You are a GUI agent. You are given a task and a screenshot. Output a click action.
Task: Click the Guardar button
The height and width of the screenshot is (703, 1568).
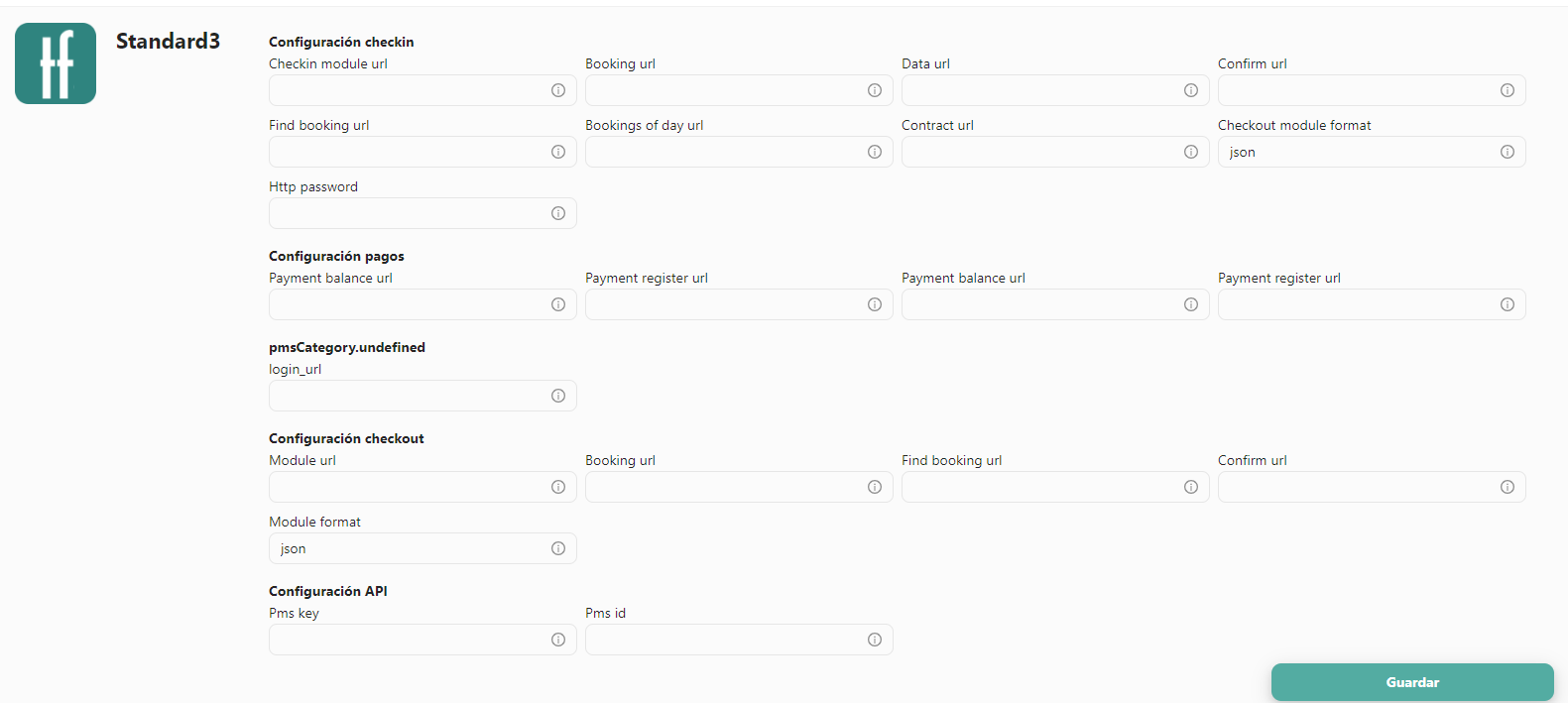click(x=1412, y=682)
